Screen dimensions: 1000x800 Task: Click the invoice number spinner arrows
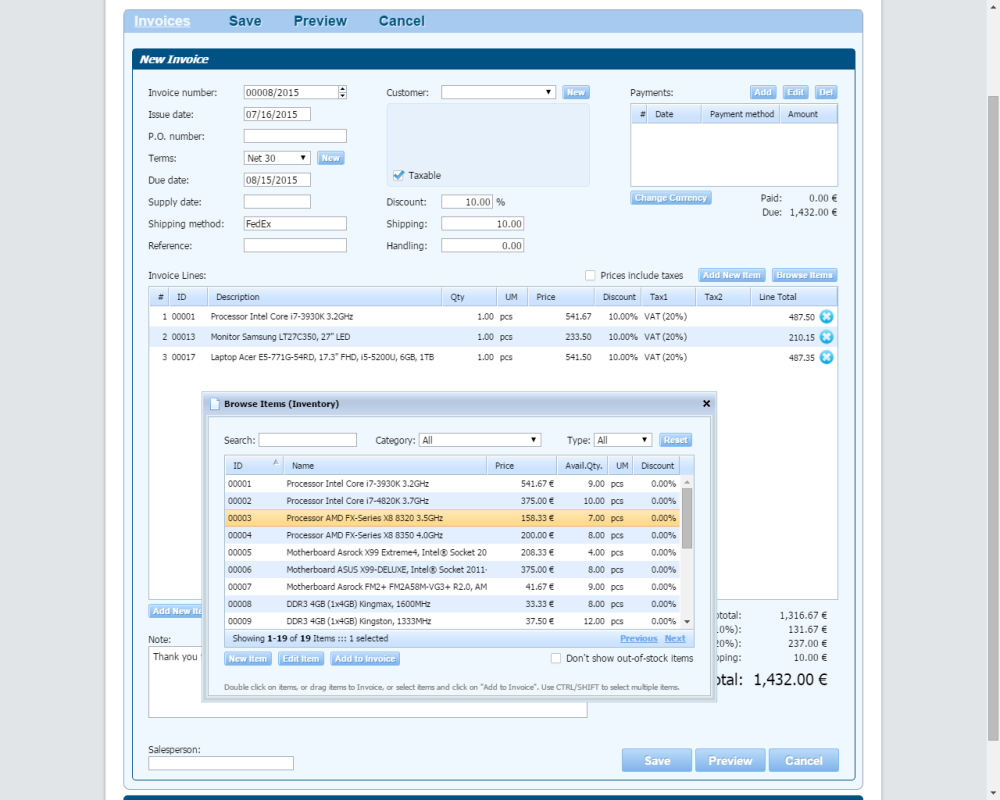(342, 92)
